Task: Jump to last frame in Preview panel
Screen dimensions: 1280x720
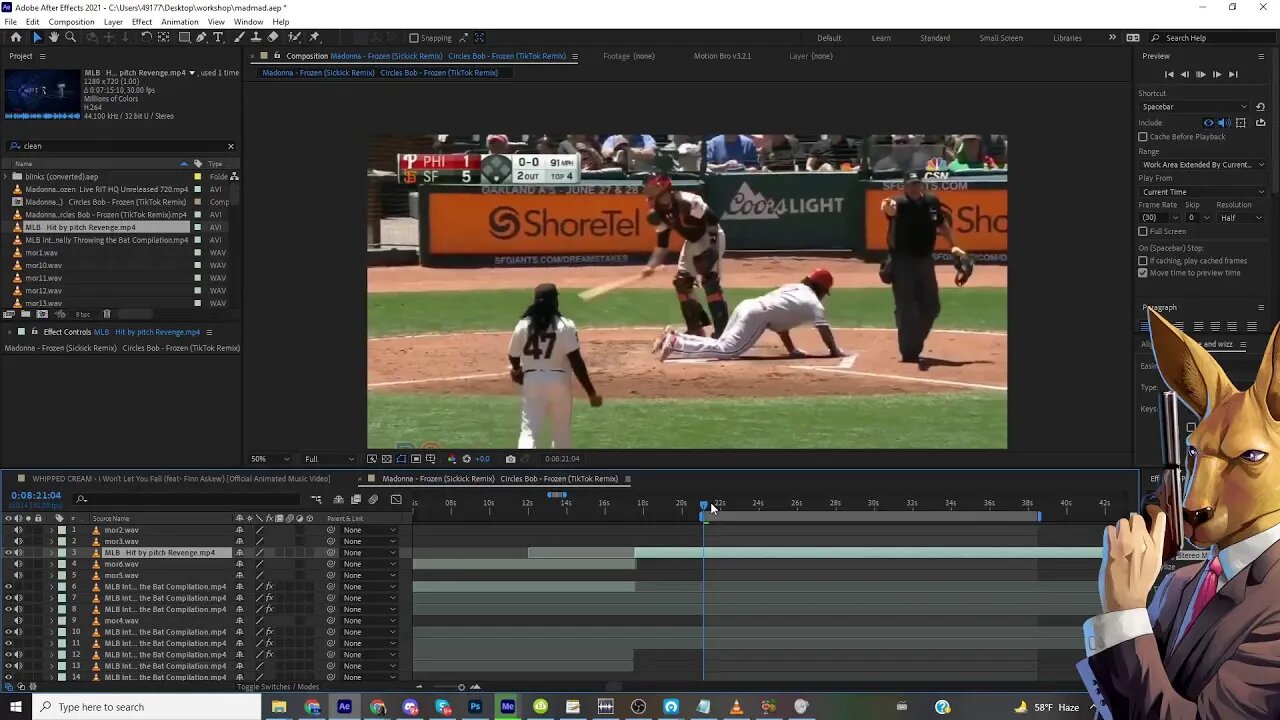Action: [x=1233, y=74]
